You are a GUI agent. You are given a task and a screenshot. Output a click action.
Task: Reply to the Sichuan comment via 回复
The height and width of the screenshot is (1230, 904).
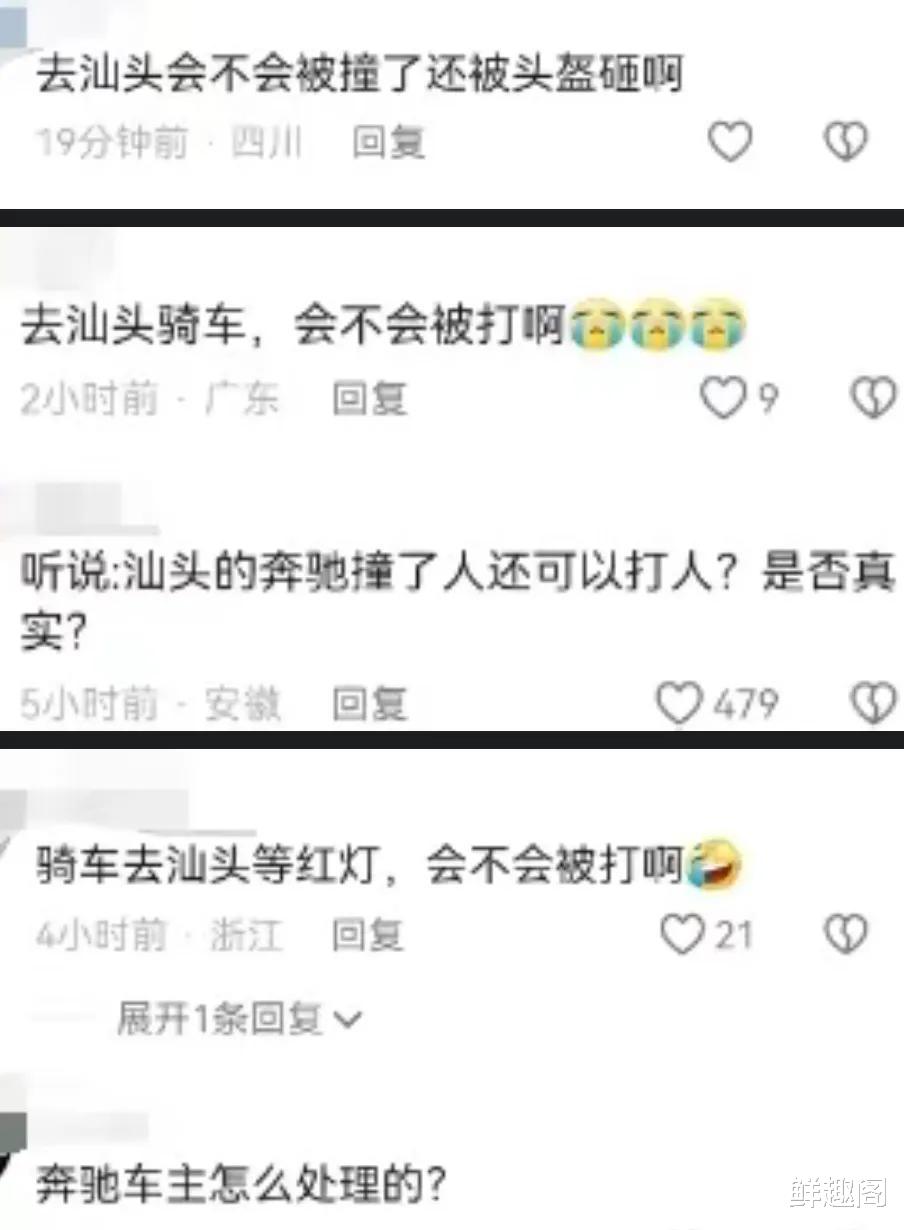tap(389, 143)
